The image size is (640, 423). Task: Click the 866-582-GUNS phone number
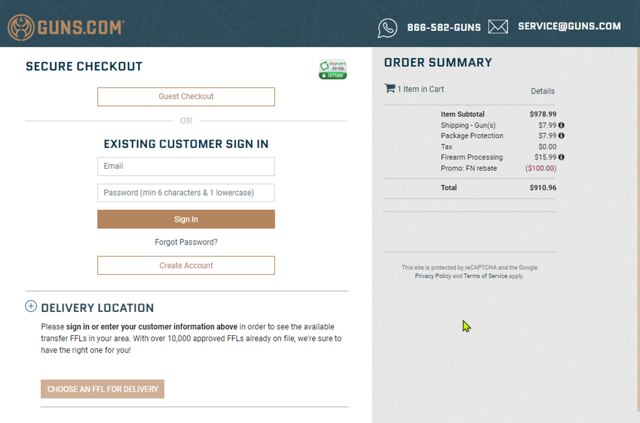pos(445,27)
